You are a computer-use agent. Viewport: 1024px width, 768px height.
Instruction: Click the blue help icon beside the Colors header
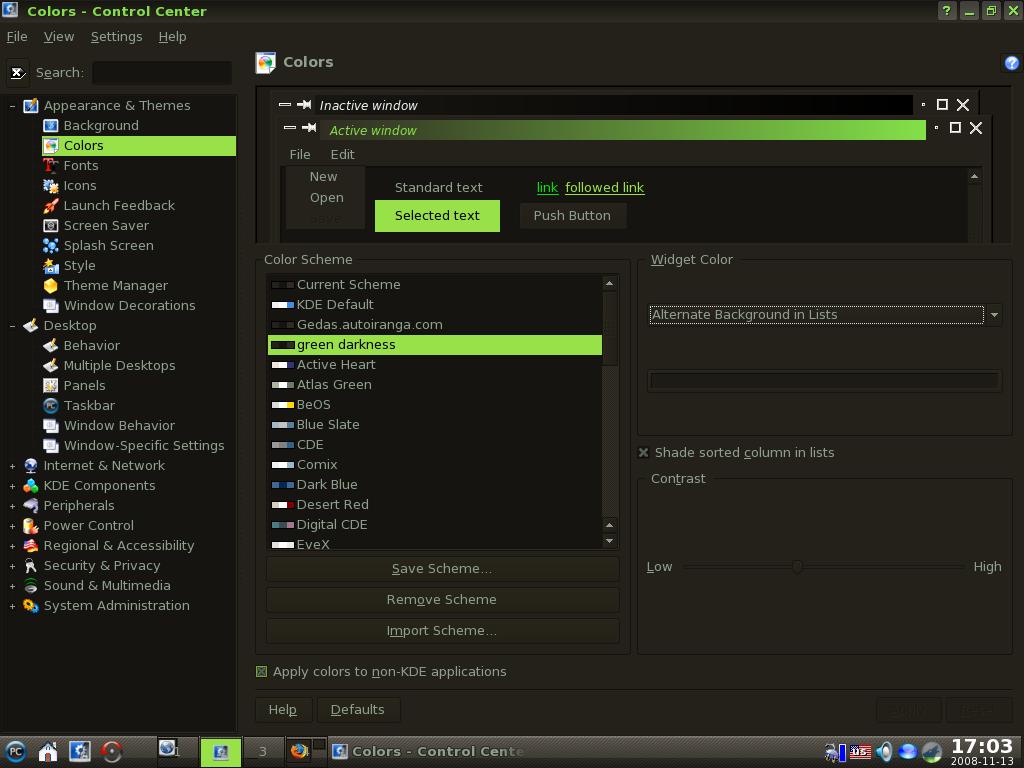pos(1011,63)
